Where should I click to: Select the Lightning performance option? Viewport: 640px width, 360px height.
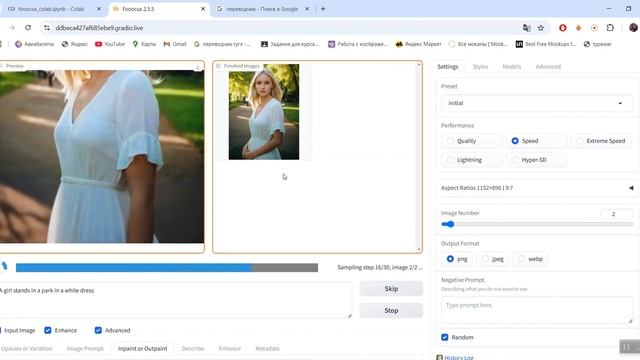[x=471, y=160]
